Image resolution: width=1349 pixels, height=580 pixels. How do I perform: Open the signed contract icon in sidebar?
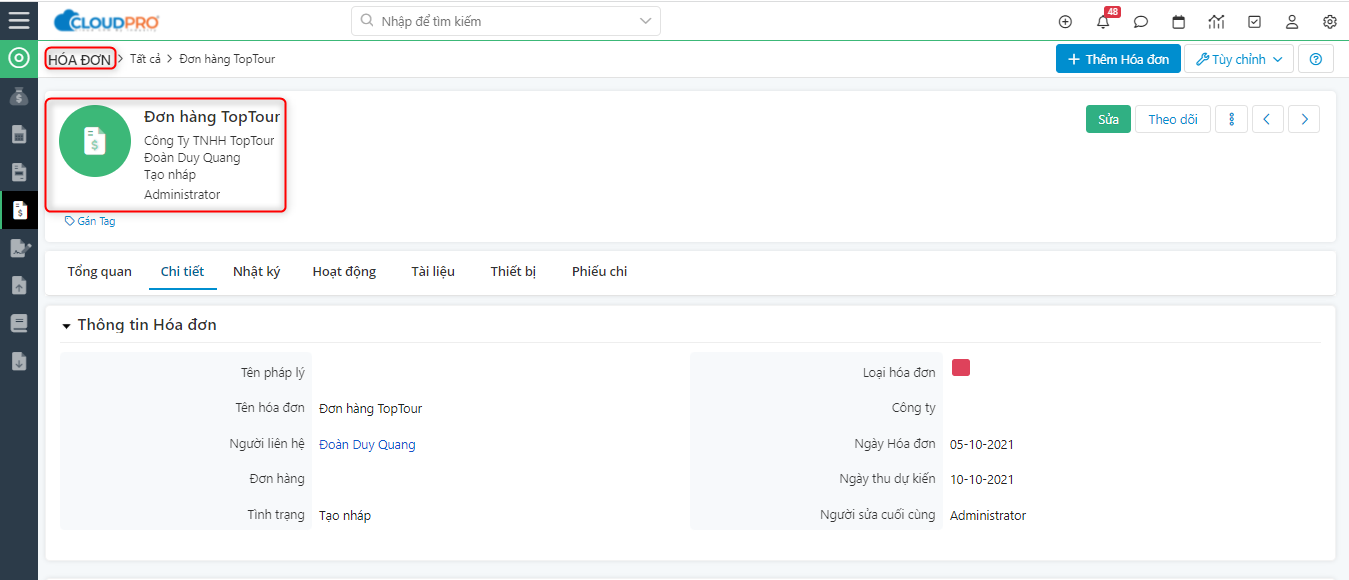coord(19,248)
